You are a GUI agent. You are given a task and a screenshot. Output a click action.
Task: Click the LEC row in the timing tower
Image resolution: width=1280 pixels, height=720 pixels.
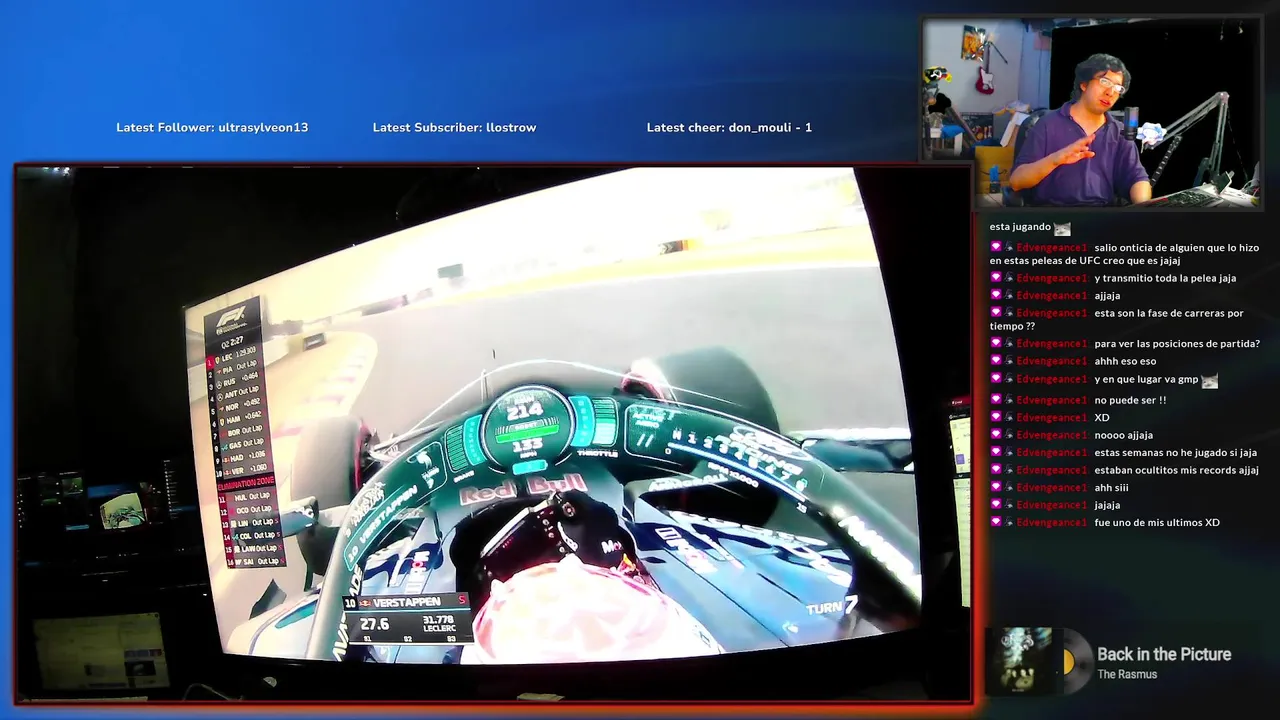(x=233, y=354)
